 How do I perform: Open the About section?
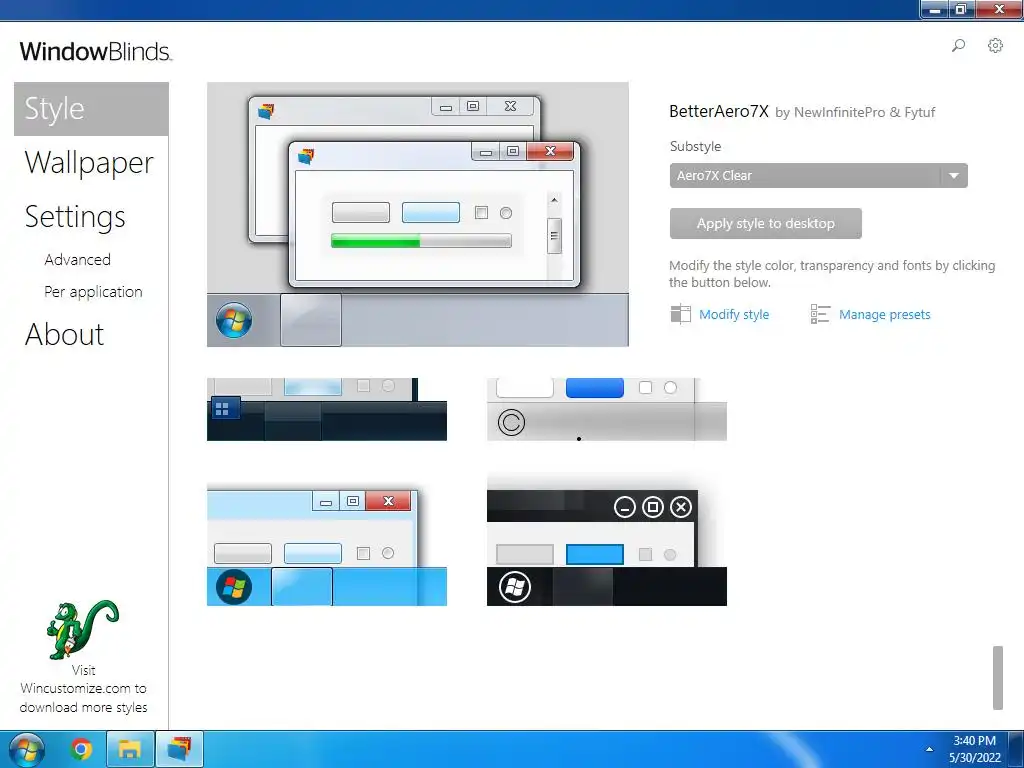64,334
